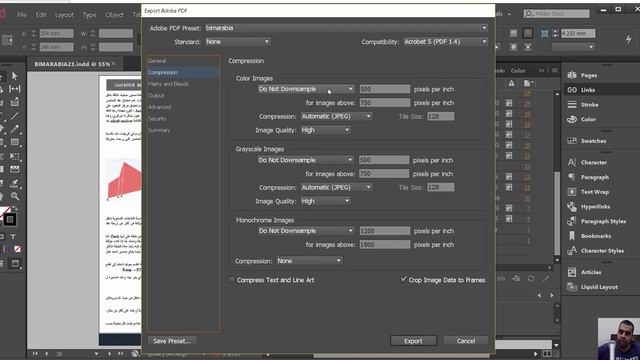Open the Character Styles panel icon

[572, 251]
